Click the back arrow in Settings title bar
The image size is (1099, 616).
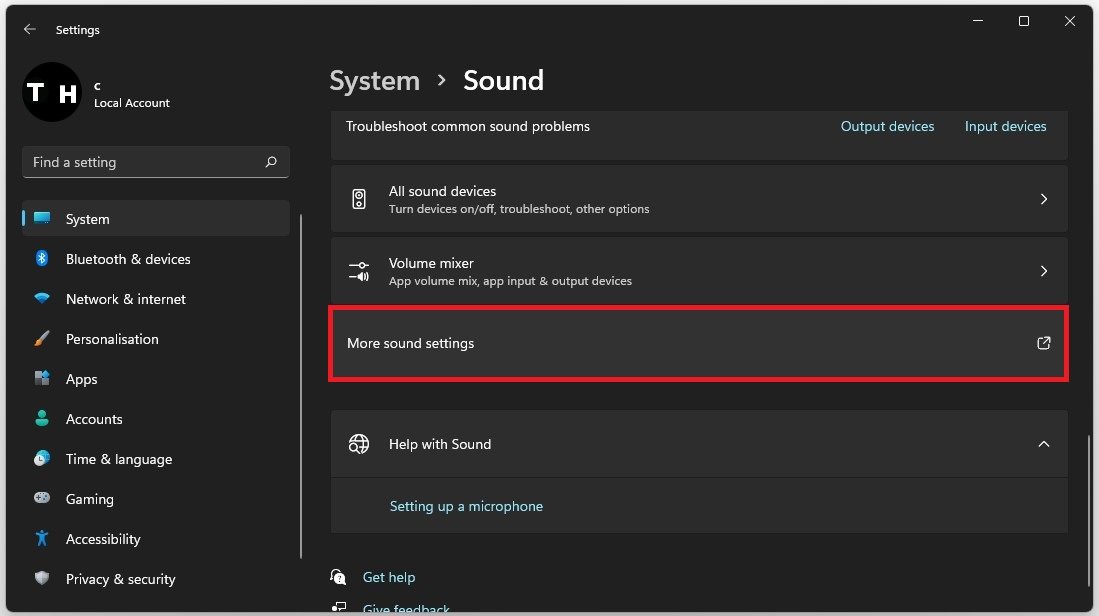coord(30,30)
